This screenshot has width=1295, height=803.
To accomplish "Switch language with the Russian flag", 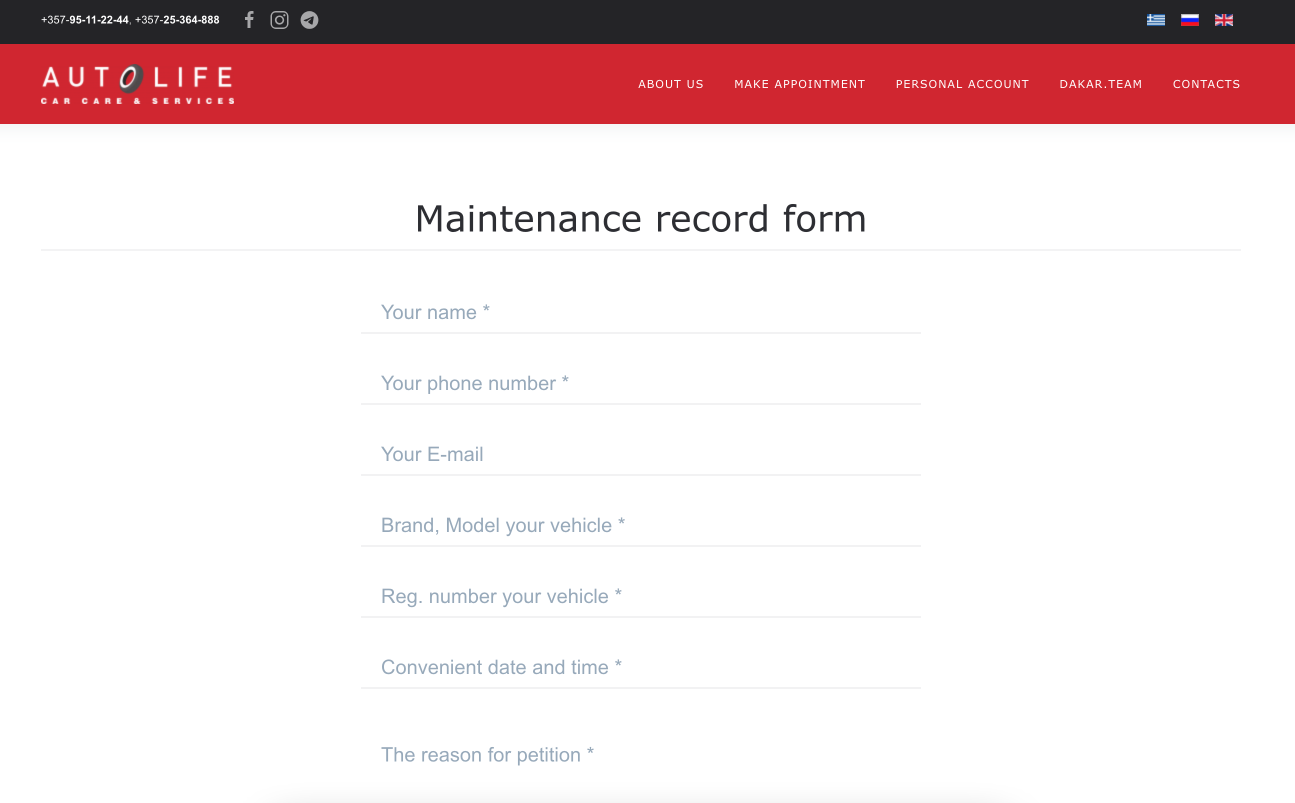I will coord(1190,20).
